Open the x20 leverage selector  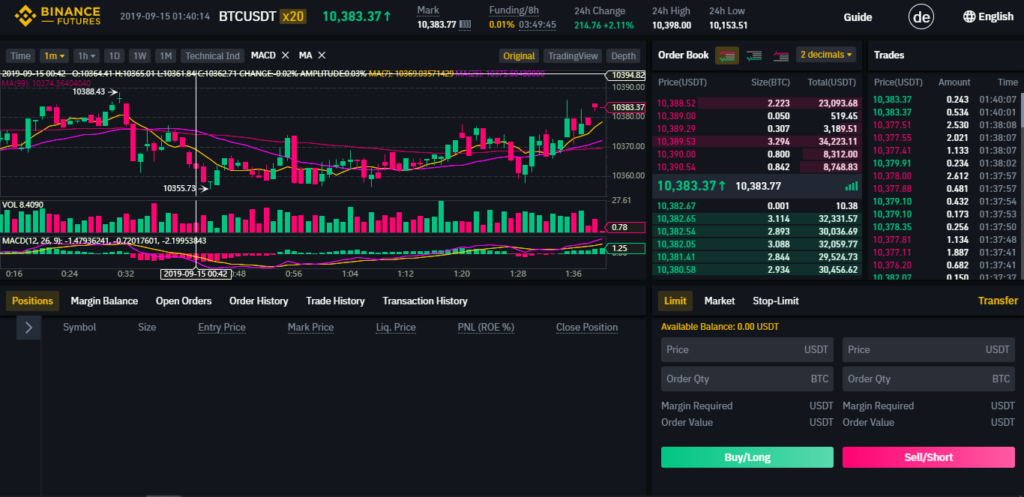(x=293, y=16)
